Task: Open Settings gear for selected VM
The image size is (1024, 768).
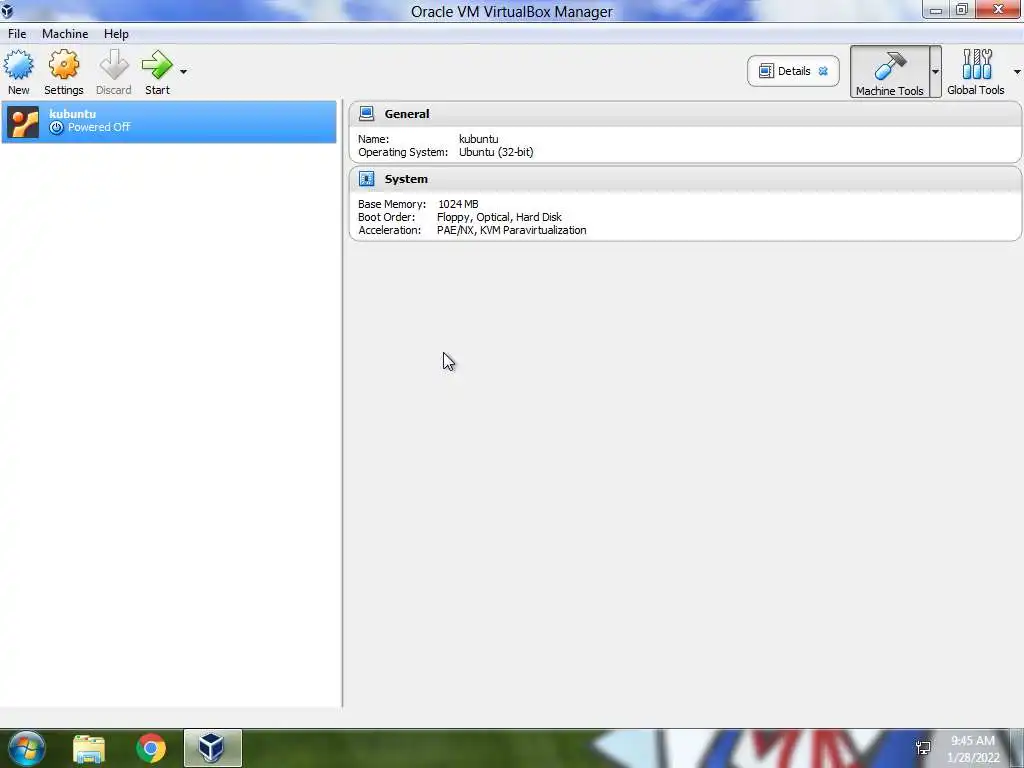Action: tap(63, 72)
